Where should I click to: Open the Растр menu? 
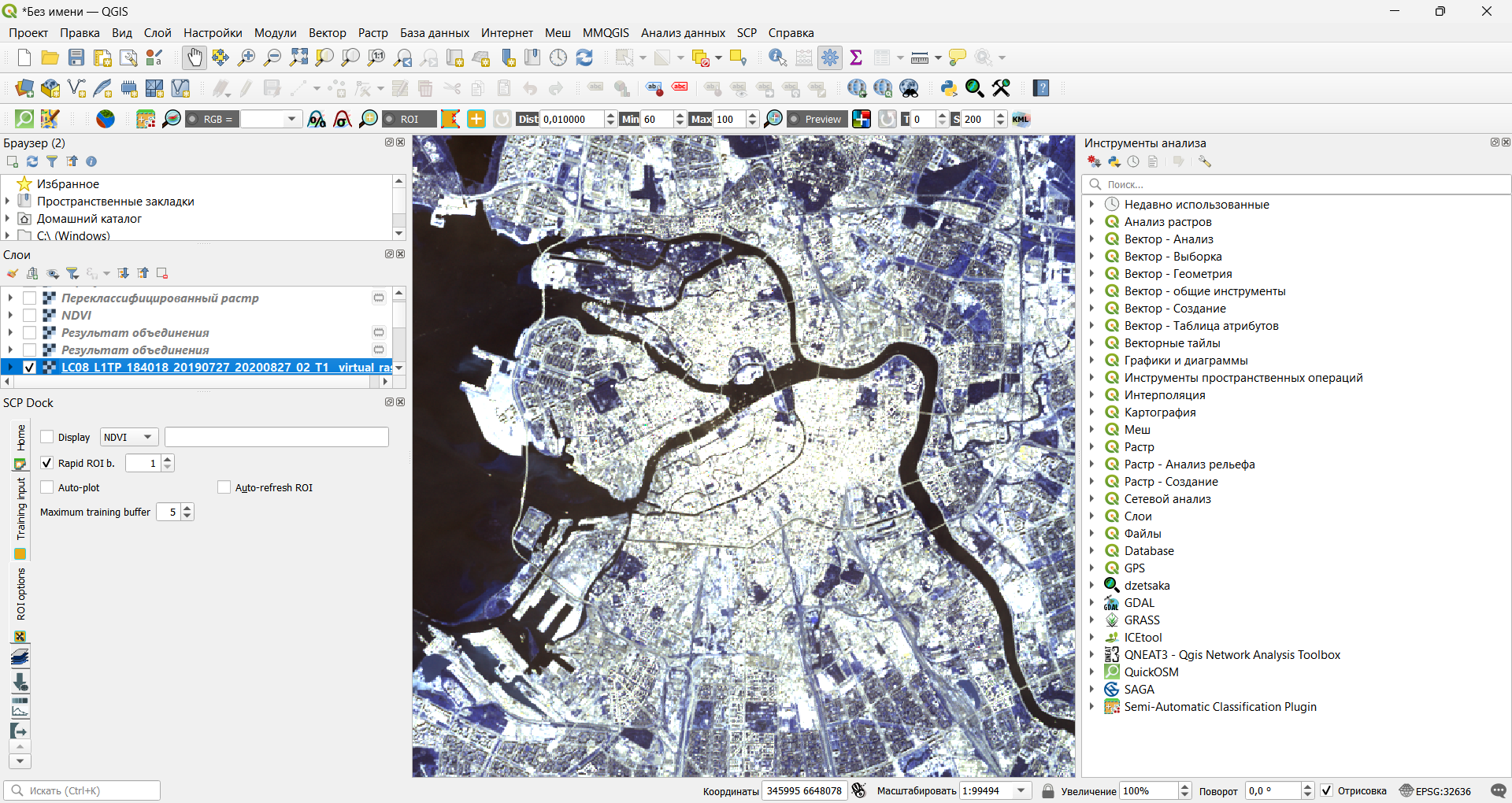click(x=372, y=33)
